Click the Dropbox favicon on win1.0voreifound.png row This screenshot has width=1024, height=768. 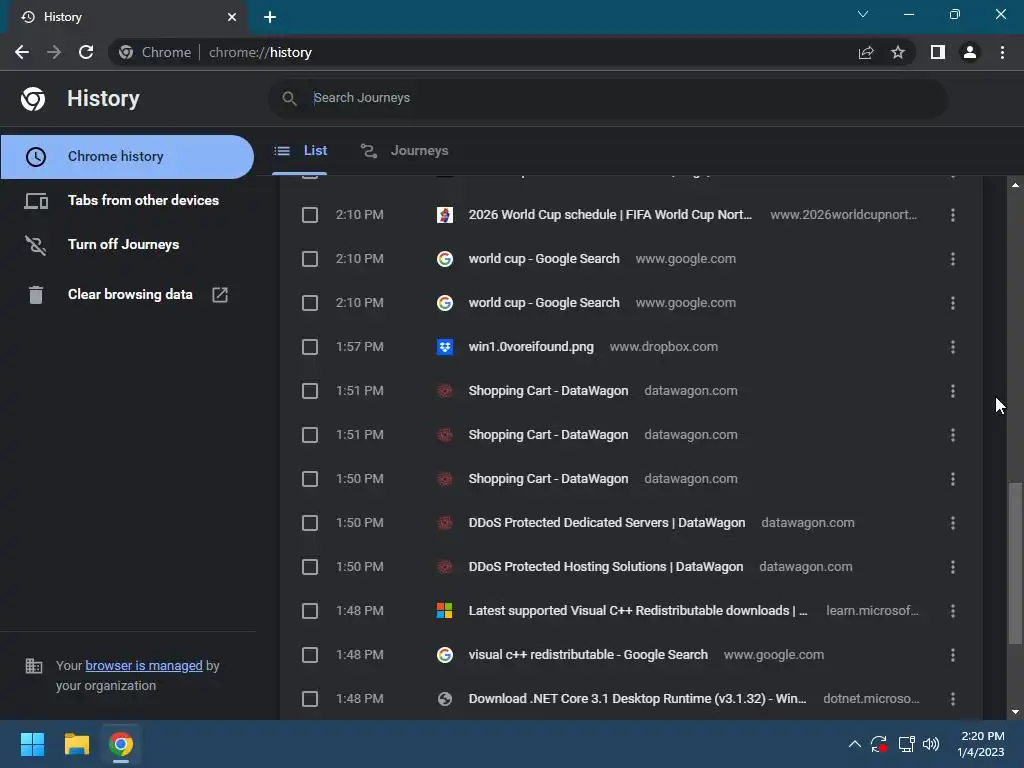445,347
